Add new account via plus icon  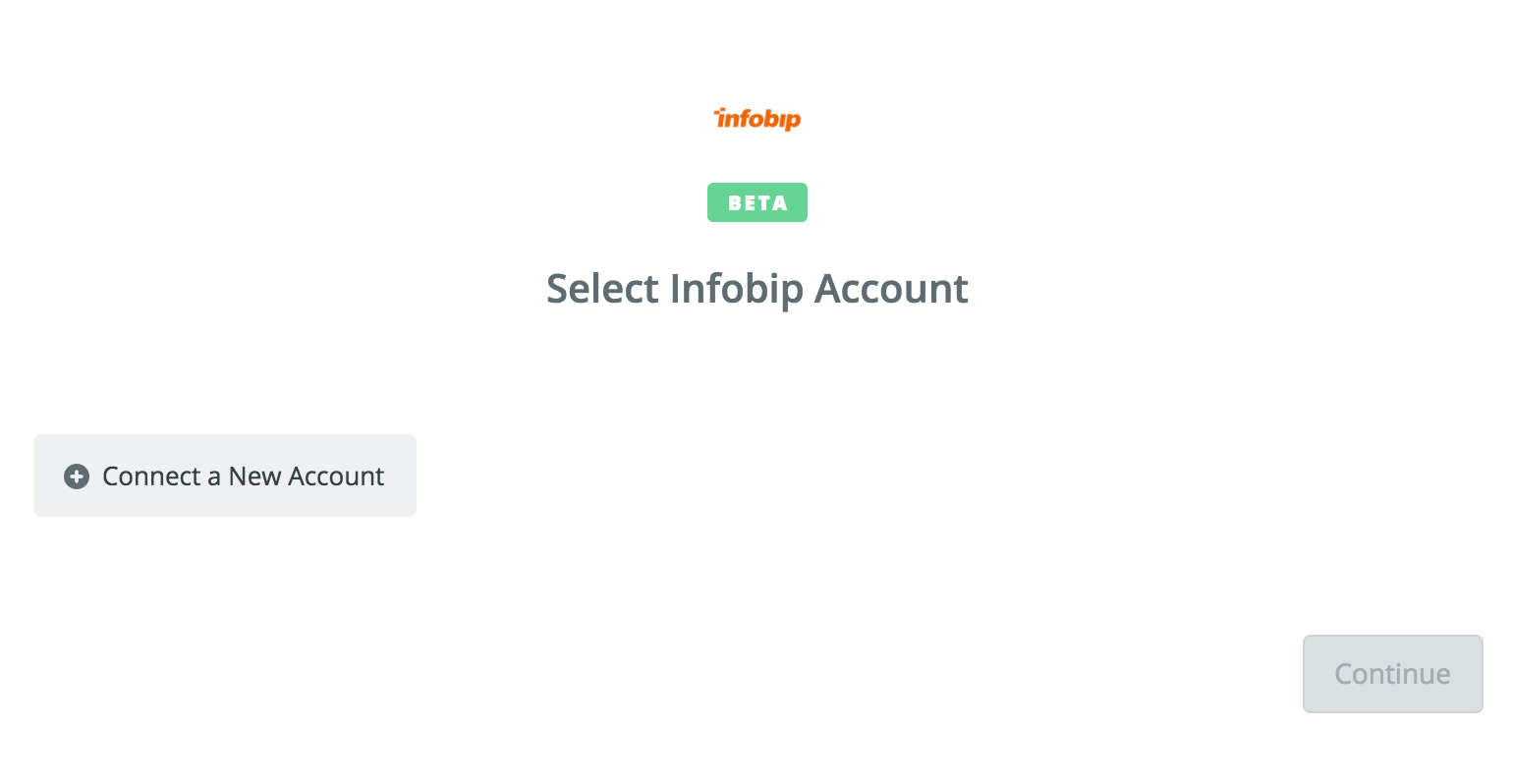pyautogui.click(x=77, y=476)
